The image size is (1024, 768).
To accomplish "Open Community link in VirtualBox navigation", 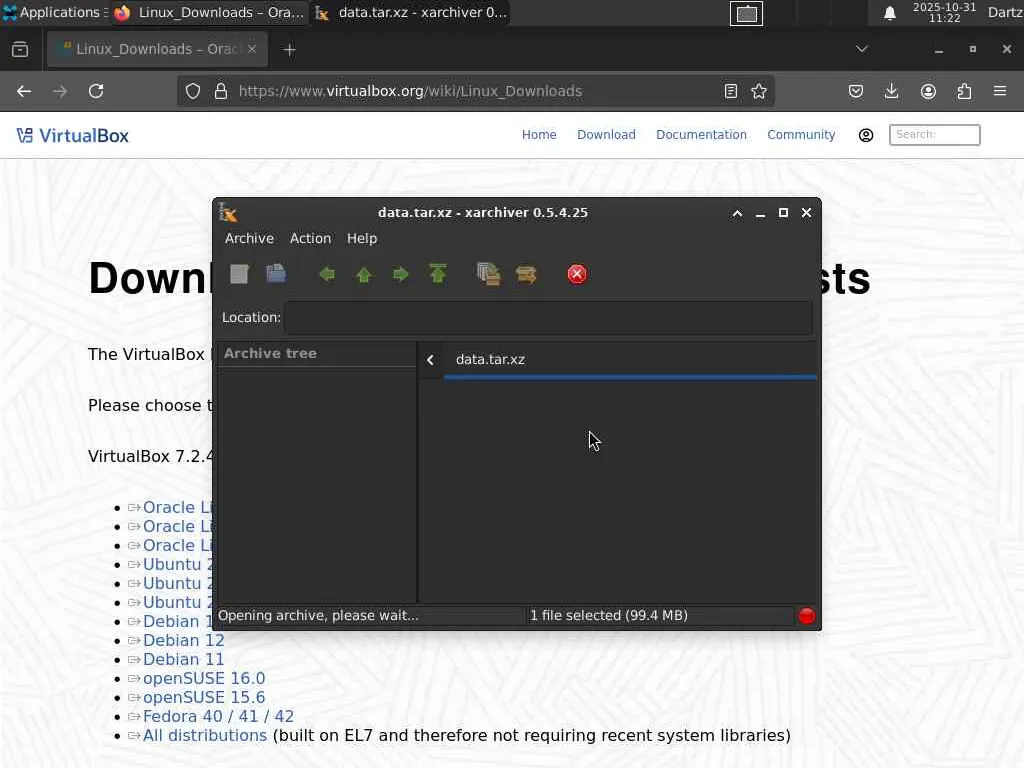I will (801, 135).
